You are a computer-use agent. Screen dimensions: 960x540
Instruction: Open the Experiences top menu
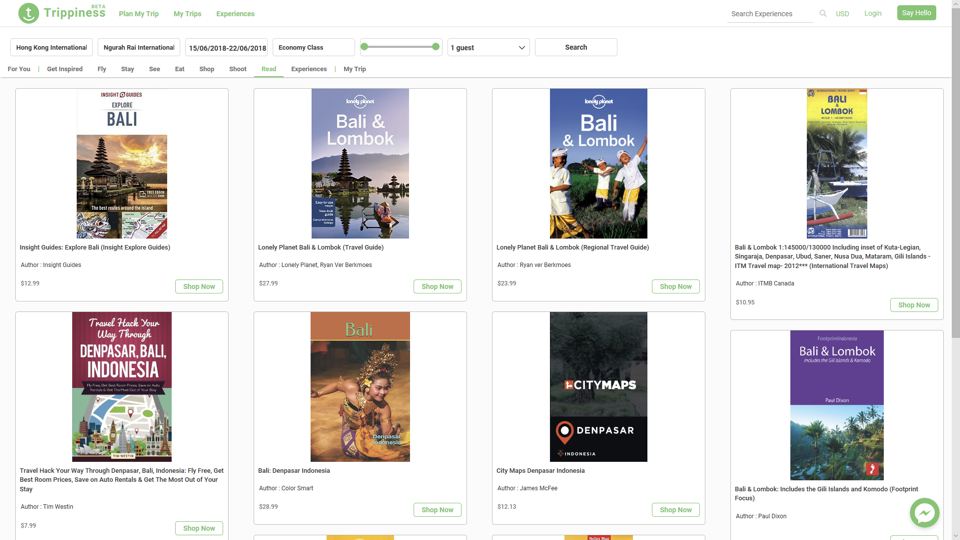click(235, 13)
